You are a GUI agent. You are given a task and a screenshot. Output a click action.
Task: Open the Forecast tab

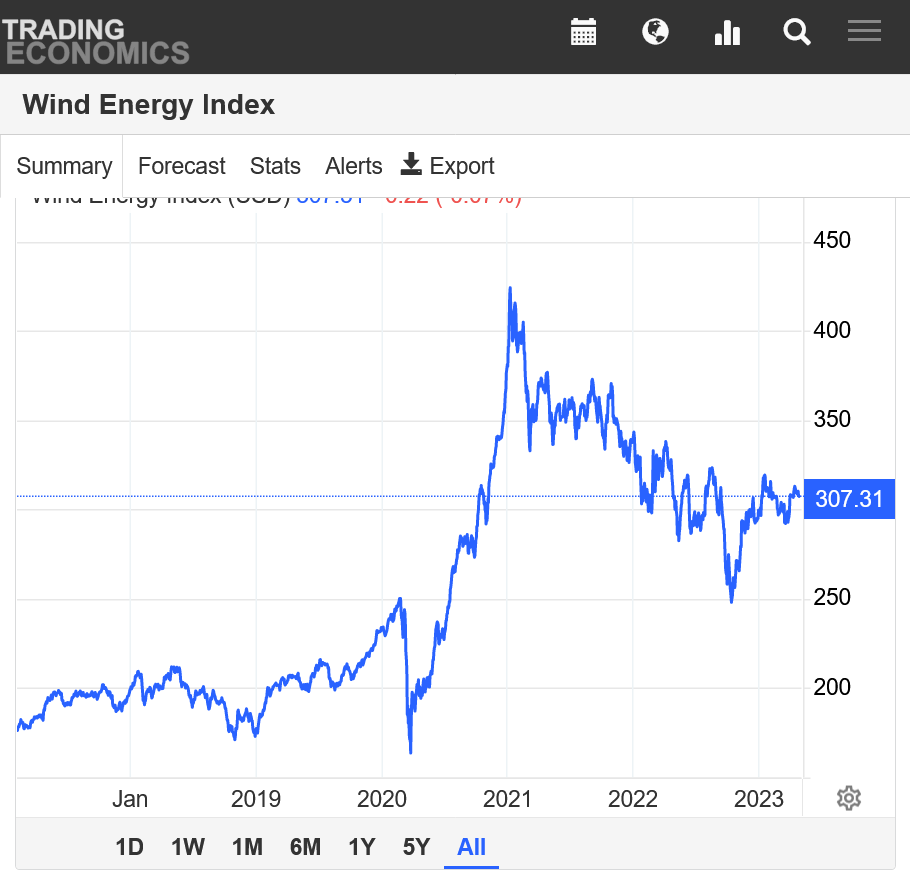181,166
